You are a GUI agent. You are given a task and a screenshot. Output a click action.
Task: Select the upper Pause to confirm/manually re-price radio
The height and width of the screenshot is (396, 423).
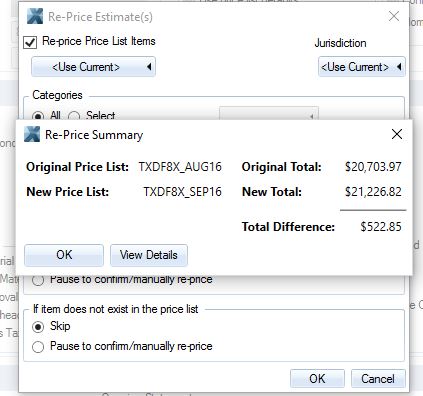(38, 280)
